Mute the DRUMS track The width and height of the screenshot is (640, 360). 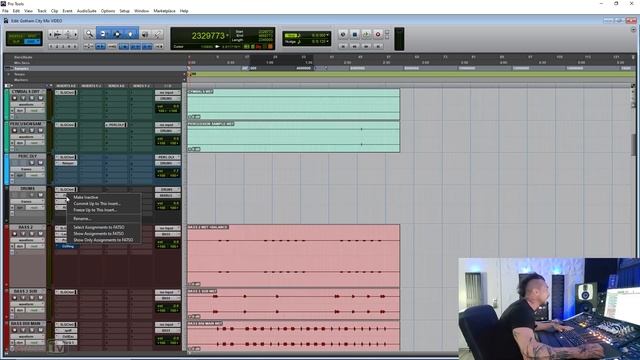pyautogui.click(x=40, y=195)
